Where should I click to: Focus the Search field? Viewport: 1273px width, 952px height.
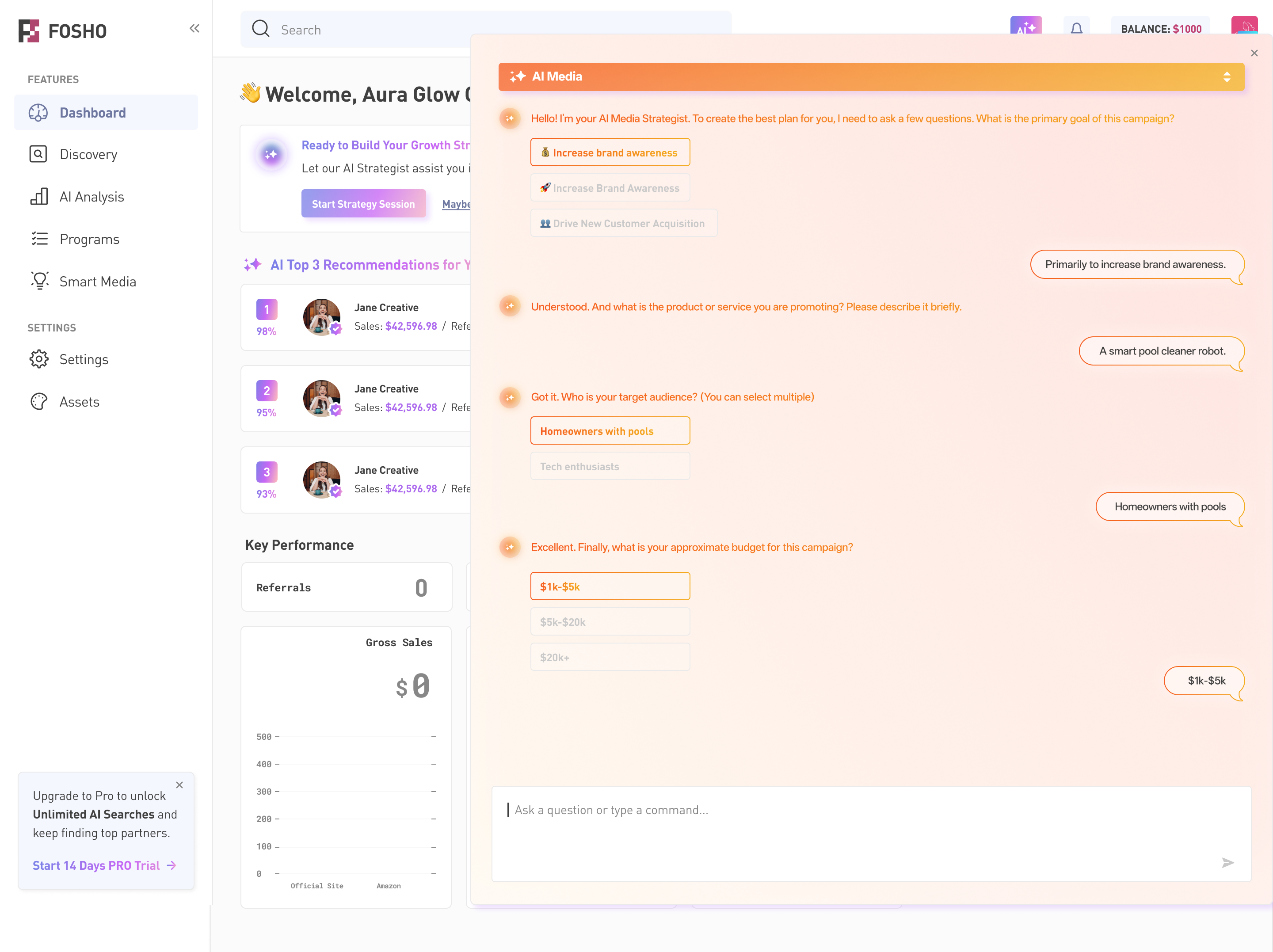click(486, 29)
